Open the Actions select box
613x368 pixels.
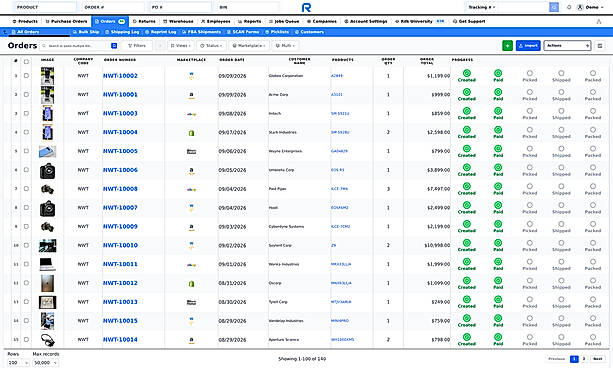567,46
